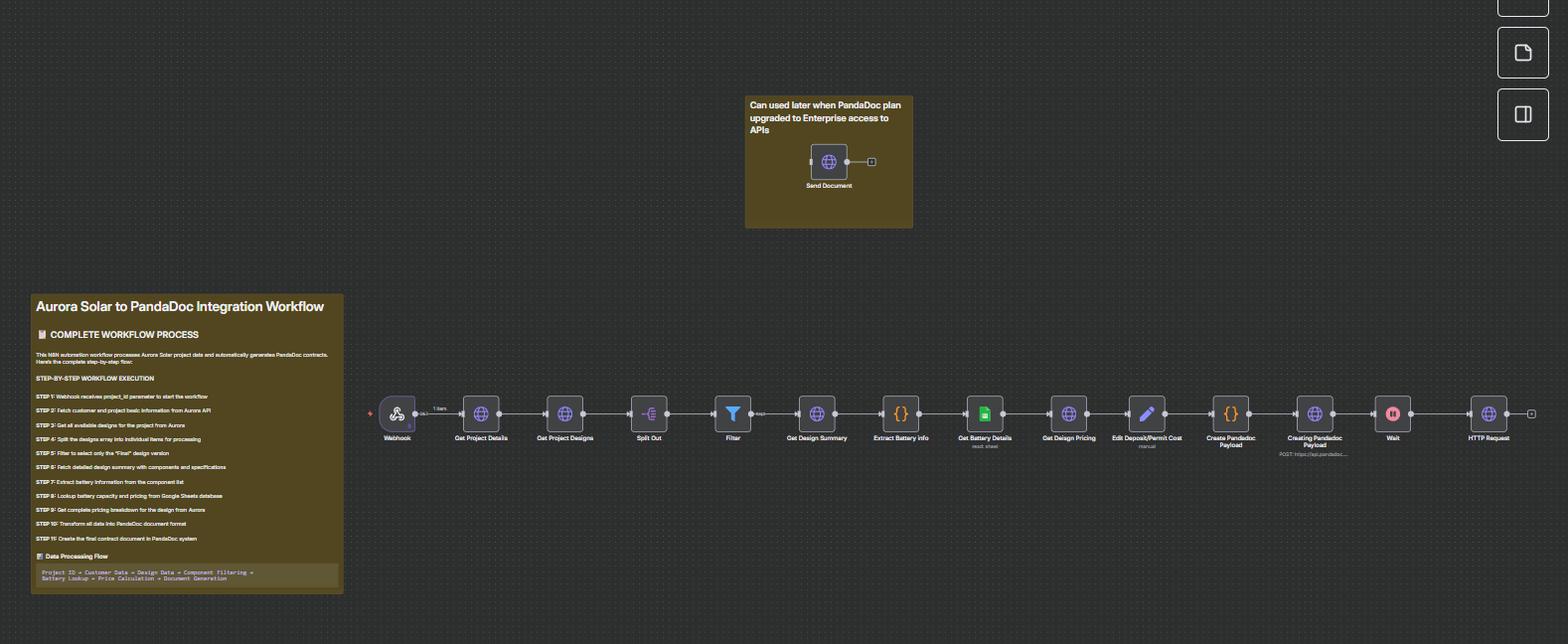Click STEP 1 webhook receives project_id line
Viewport: 1568px width, 644px height.
[122, 397]
